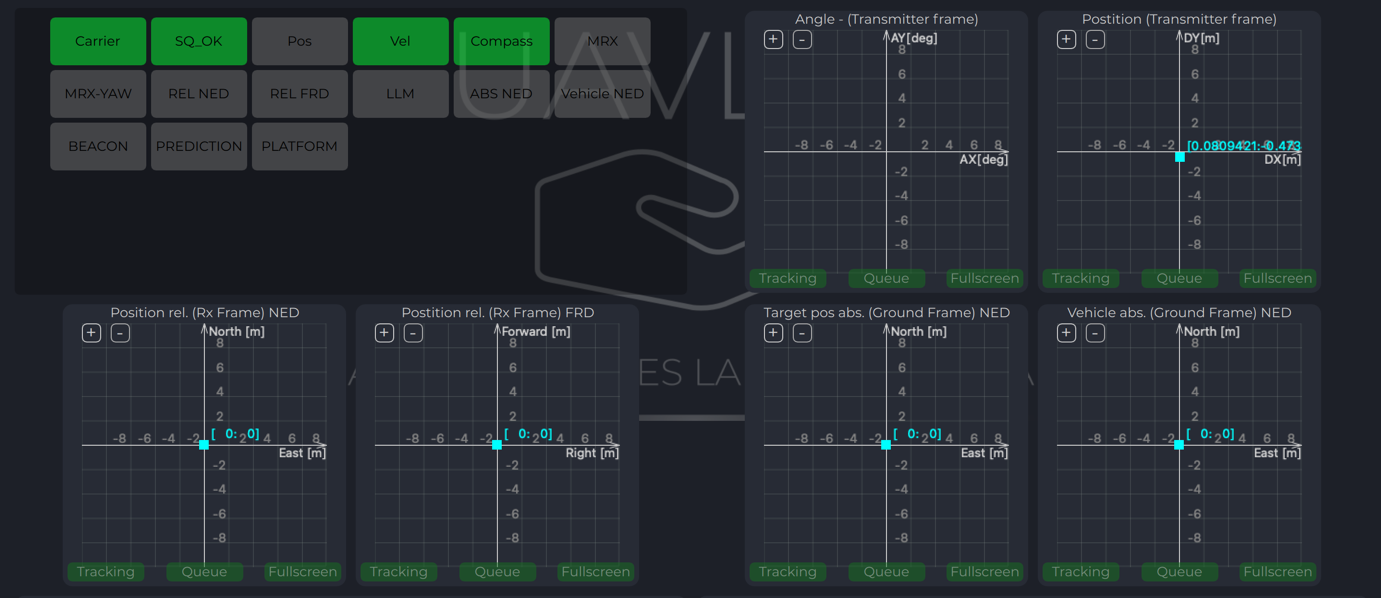Zoom out the Position rel. NED plot
This screenshot has height=598, width=1381.
pos(120,332)
